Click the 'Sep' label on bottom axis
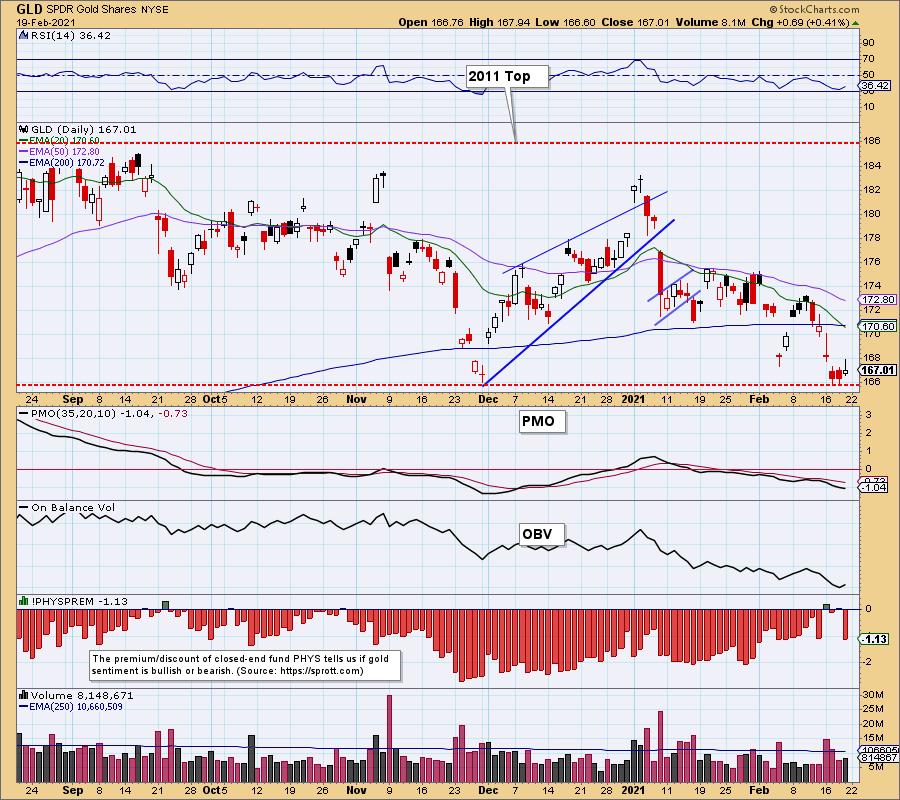This screenshot has width=900, height=800. pyautogui.click(x=73, y=790)
